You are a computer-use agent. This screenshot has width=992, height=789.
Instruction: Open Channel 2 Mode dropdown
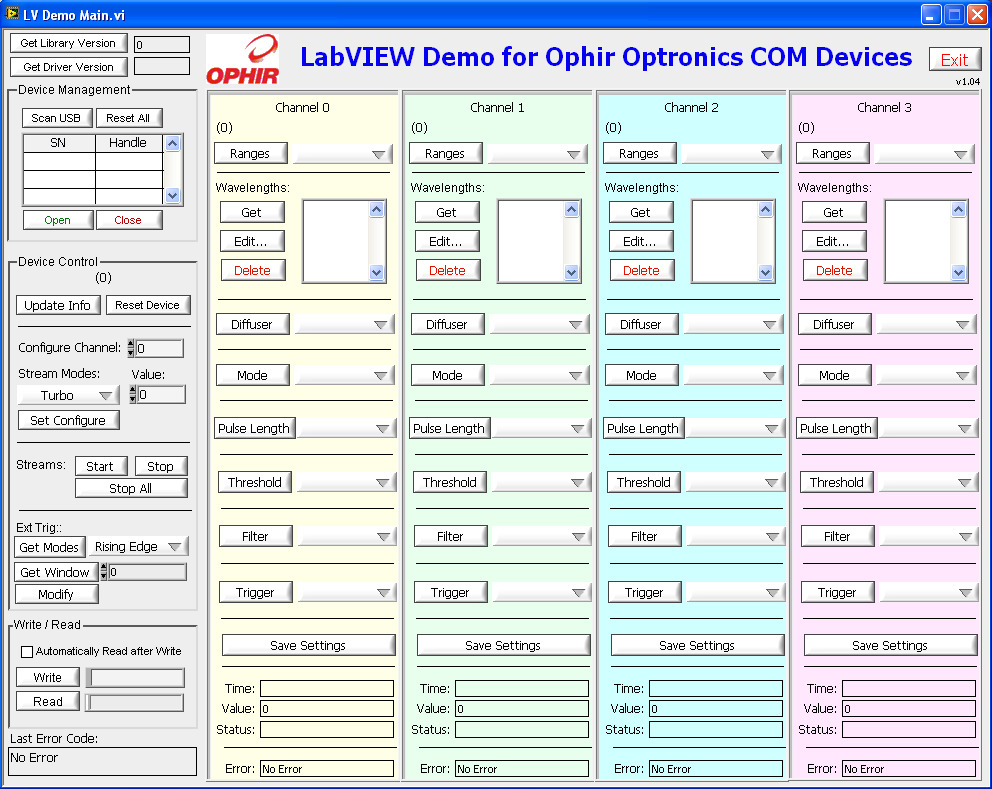pos(734,376)
